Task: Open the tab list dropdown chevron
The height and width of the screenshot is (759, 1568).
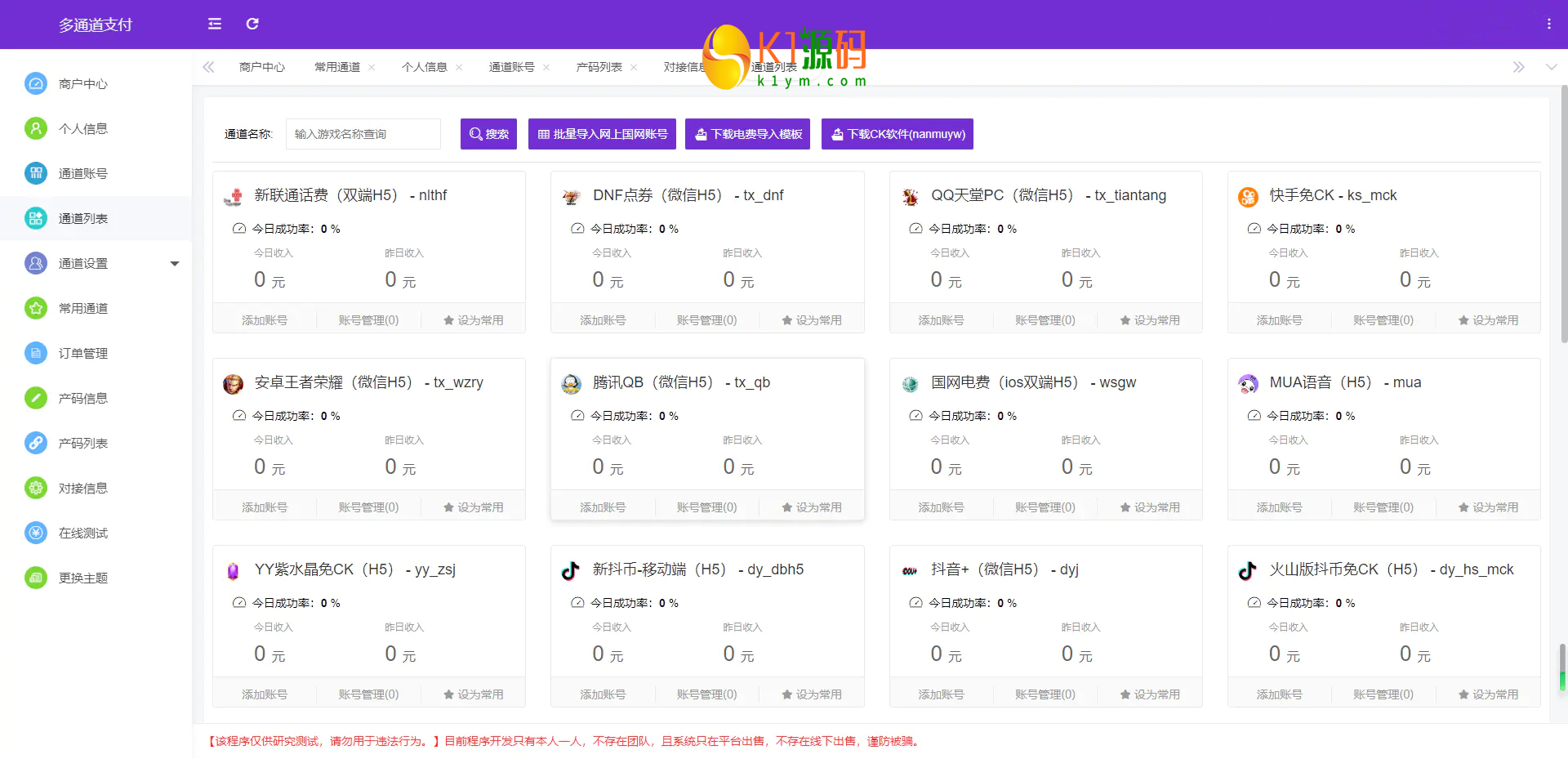Action: pyautogui.click(x=1551, y=67)
